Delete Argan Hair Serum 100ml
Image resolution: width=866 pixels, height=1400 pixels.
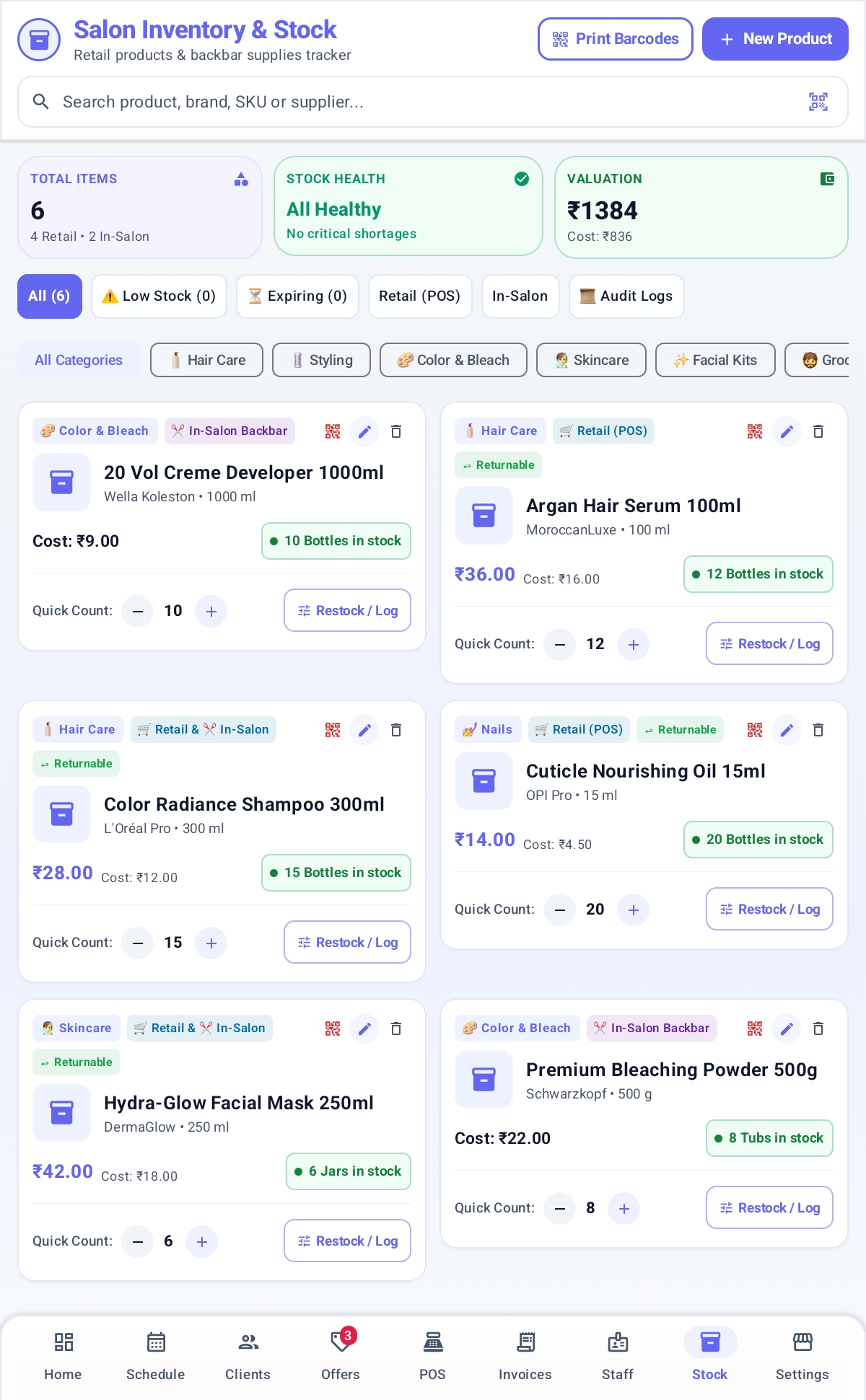(818, 431)
